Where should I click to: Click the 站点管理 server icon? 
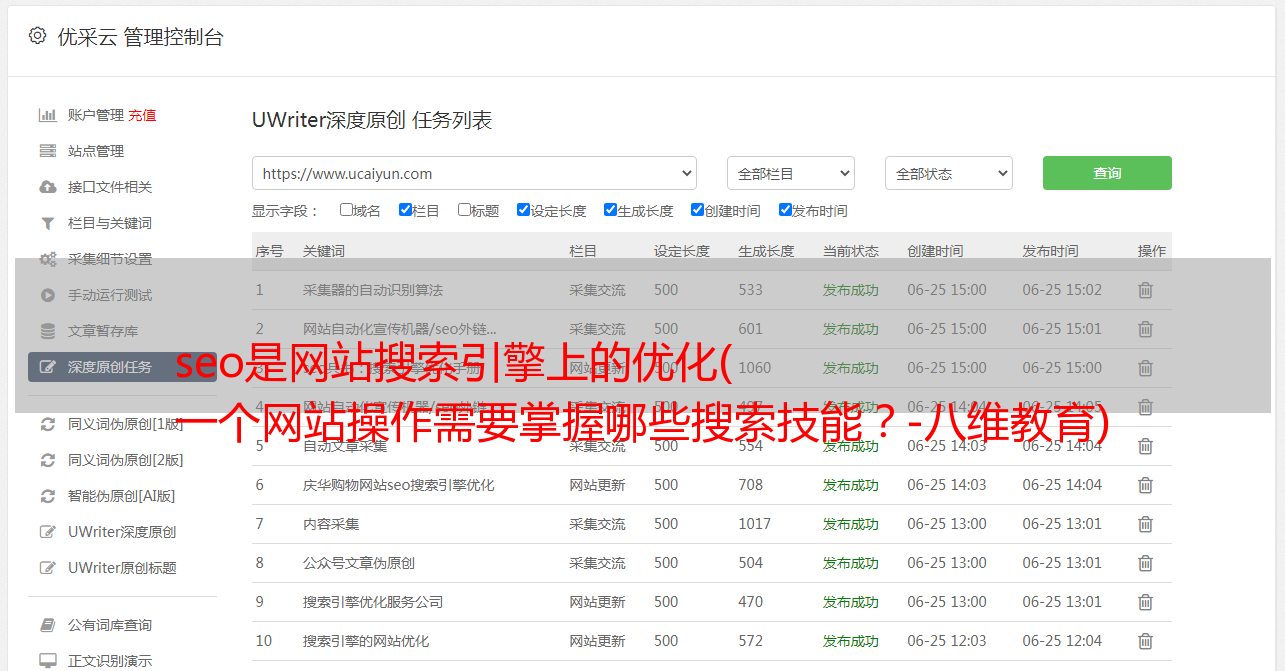coord(47,151)
